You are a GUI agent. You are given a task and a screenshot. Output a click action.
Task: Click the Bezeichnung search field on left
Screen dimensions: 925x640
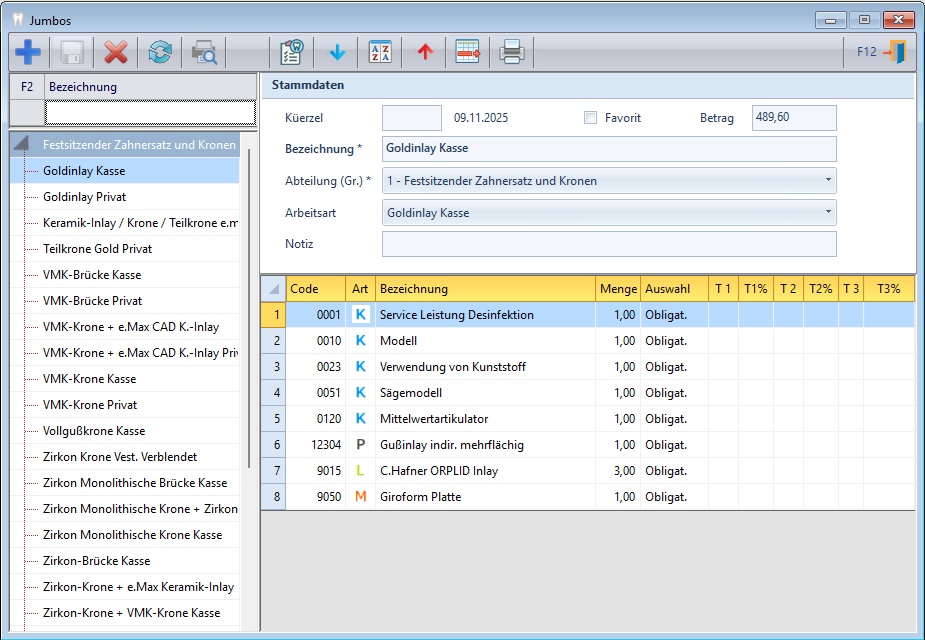(150, 112)
